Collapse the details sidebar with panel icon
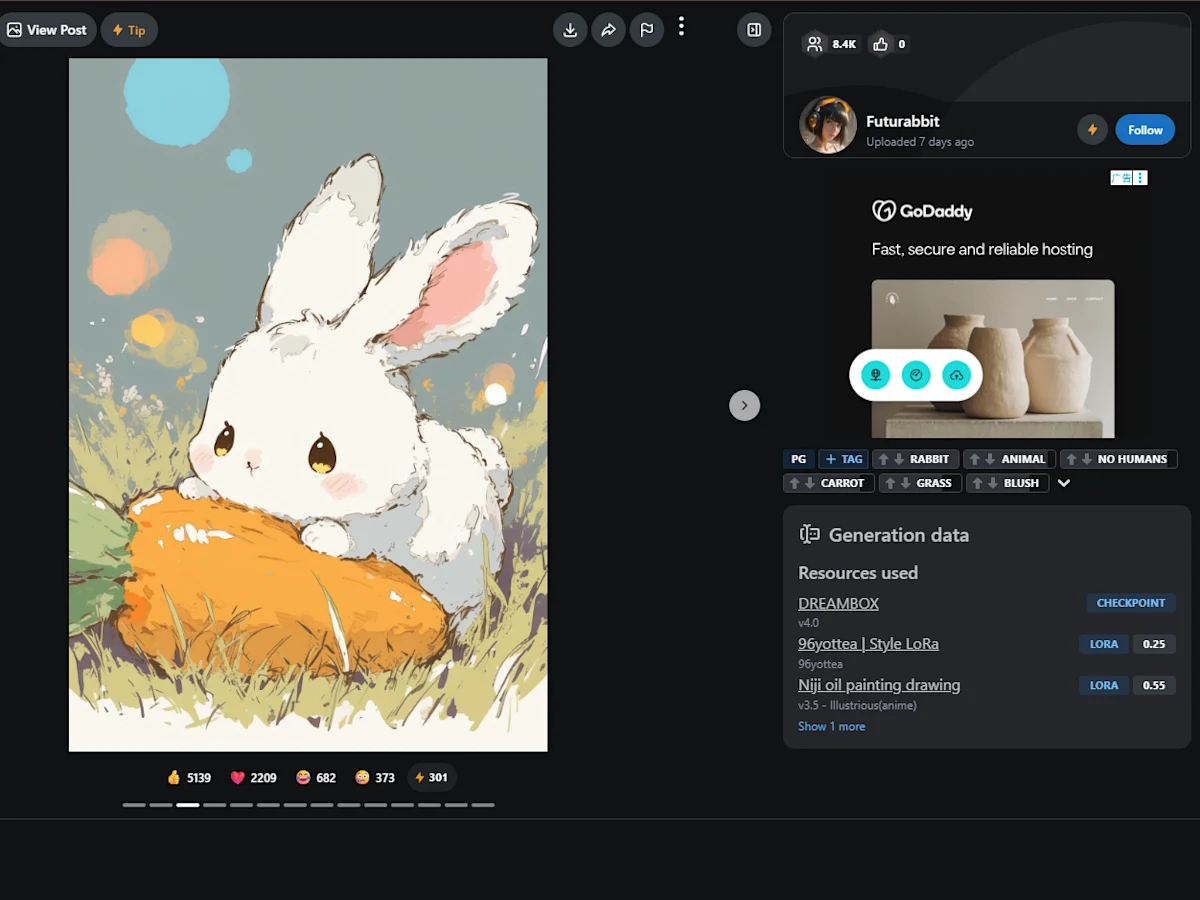Image resolution: width=1200 pixels, height=900 pixels. (x=754, y=30)
